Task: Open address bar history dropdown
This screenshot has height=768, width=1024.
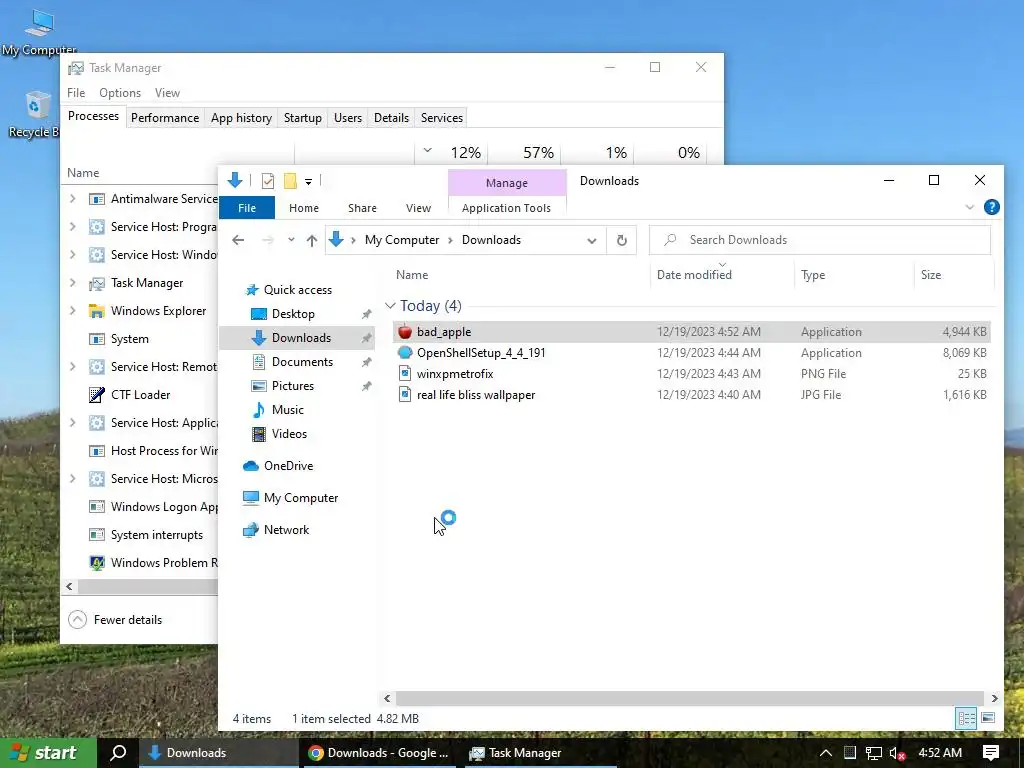Action: click(x=592, y=240)
